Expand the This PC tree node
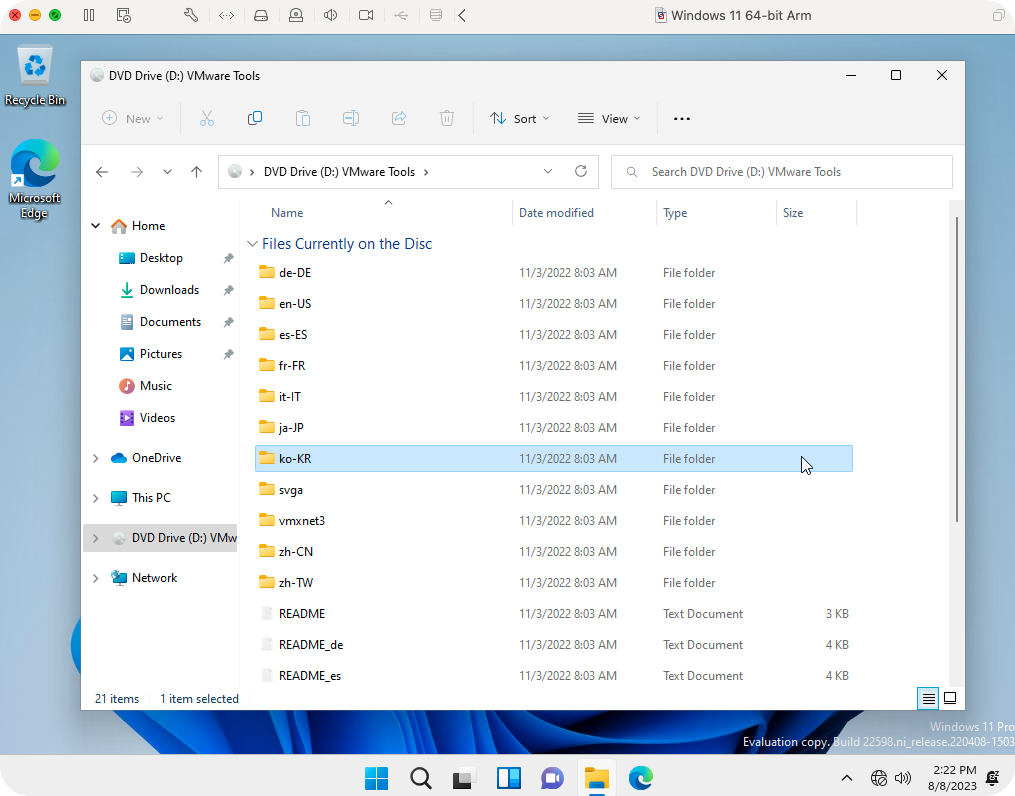 (x=96, y=498)
